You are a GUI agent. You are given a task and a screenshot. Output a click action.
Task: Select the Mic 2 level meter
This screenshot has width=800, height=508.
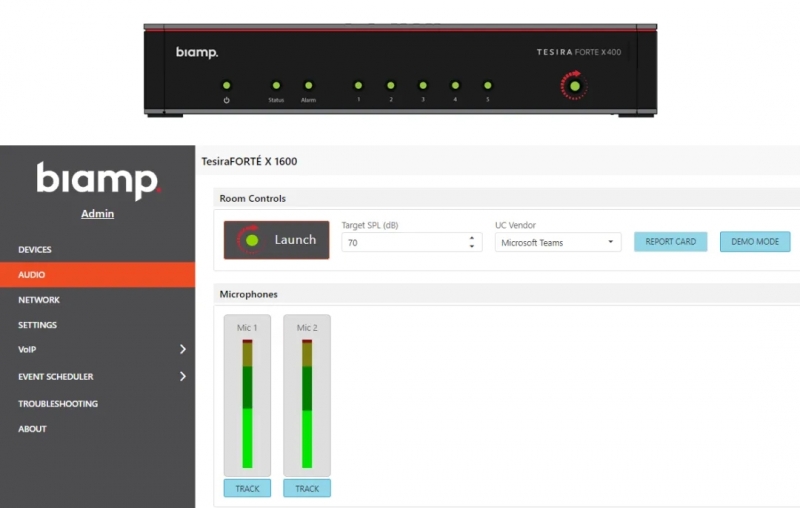click(307, 404)
